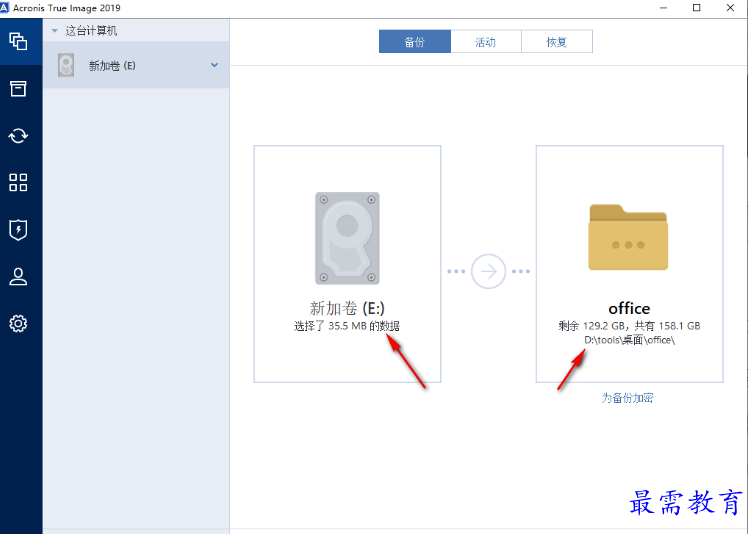
Task: Select the office folder destination image
Action: tap(628, 238)
